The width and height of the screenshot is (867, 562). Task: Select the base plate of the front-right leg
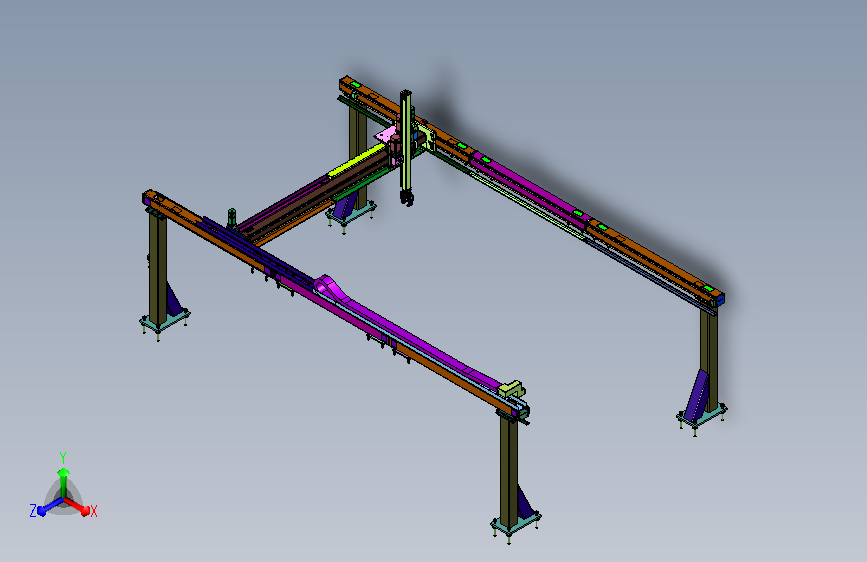pos(515,522)
